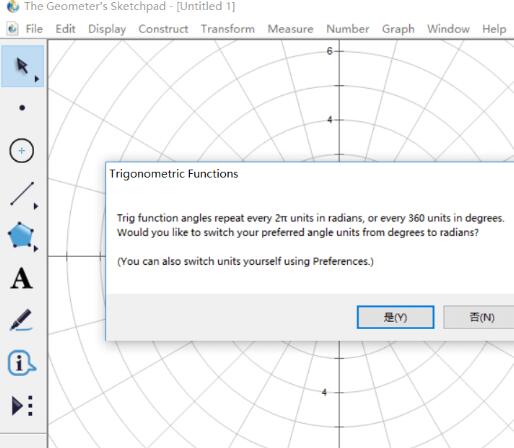Select the Polygon tool
The width and height of the screenshot is (514, 448).
coord(21,235)
